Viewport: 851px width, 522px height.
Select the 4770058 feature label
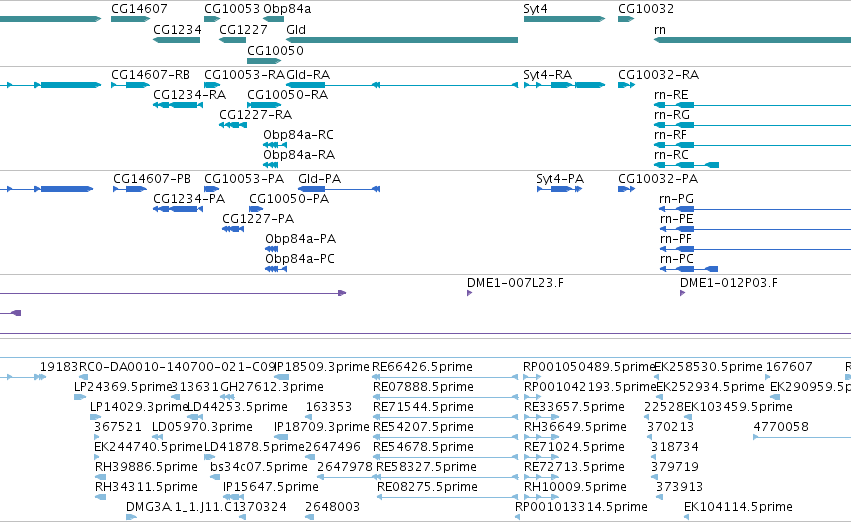(x=781, y=427)
